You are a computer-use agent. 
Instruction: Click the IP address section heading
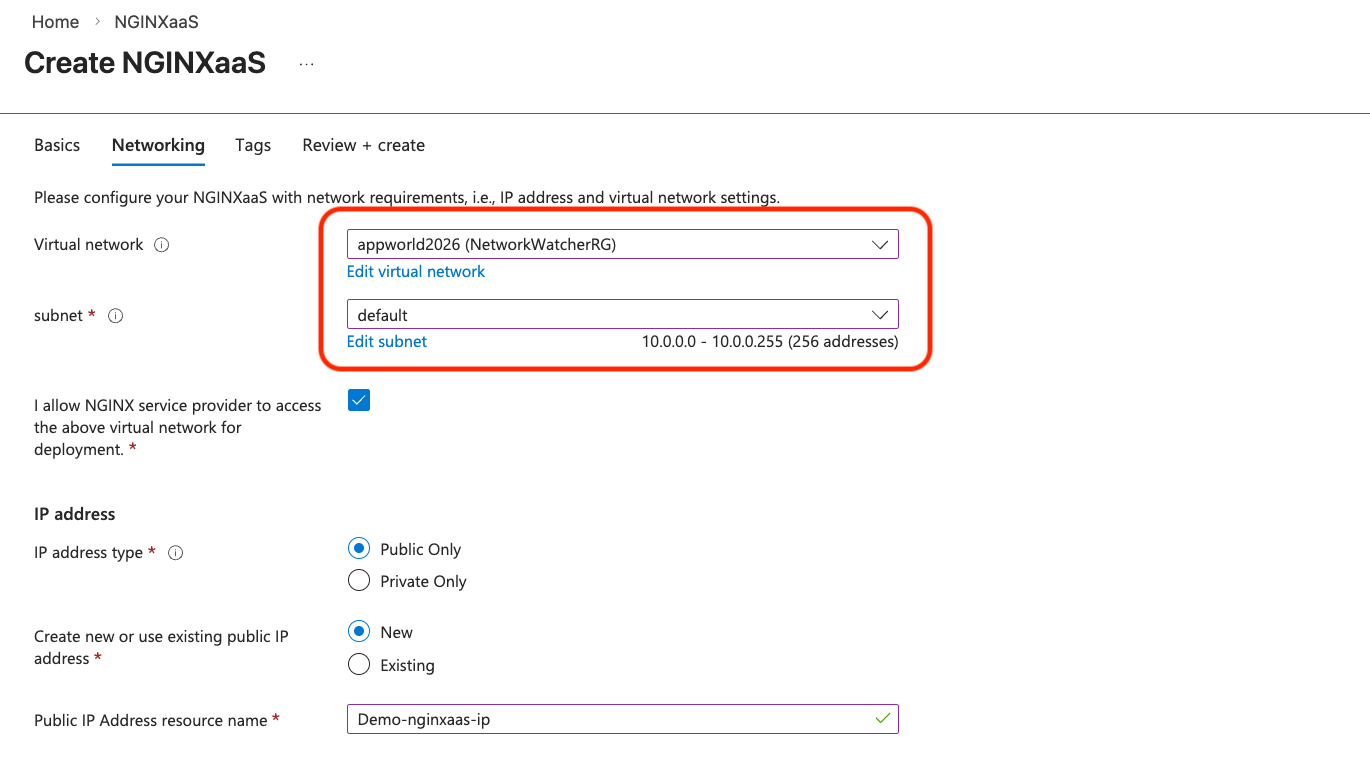(x=75, y=514)
